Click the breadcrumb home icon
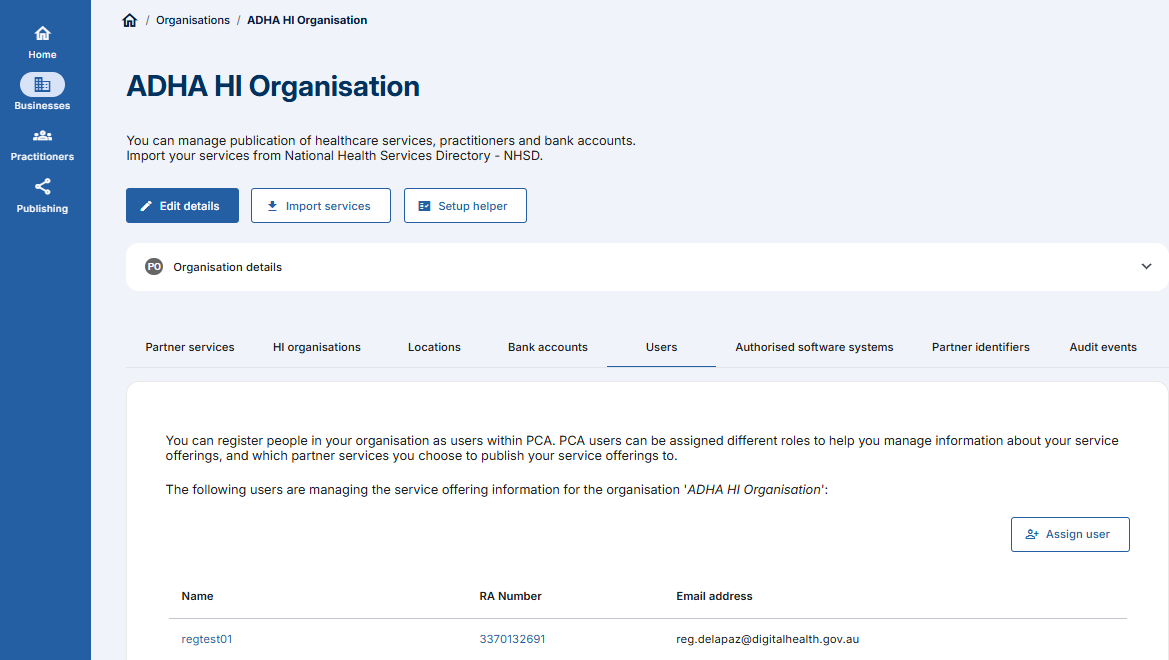Screen dimensions: 1169x660 (x=130, y=20)
